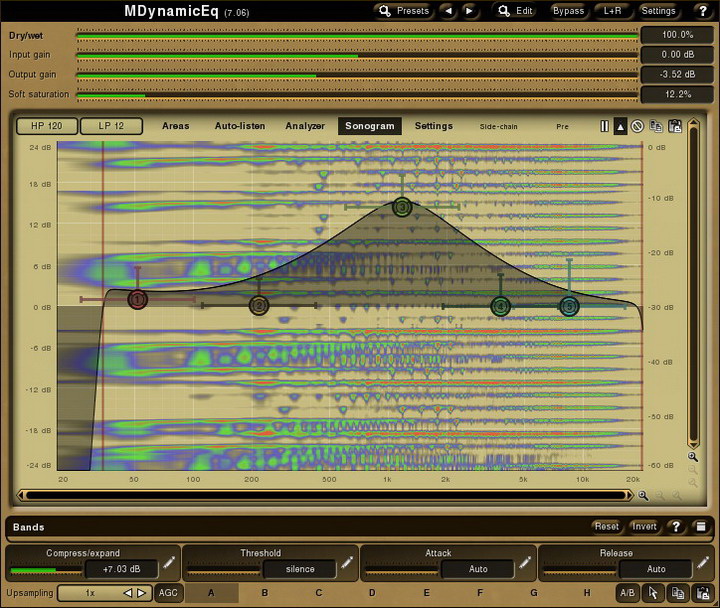Open the graph Settings tab

pos(433,126)
